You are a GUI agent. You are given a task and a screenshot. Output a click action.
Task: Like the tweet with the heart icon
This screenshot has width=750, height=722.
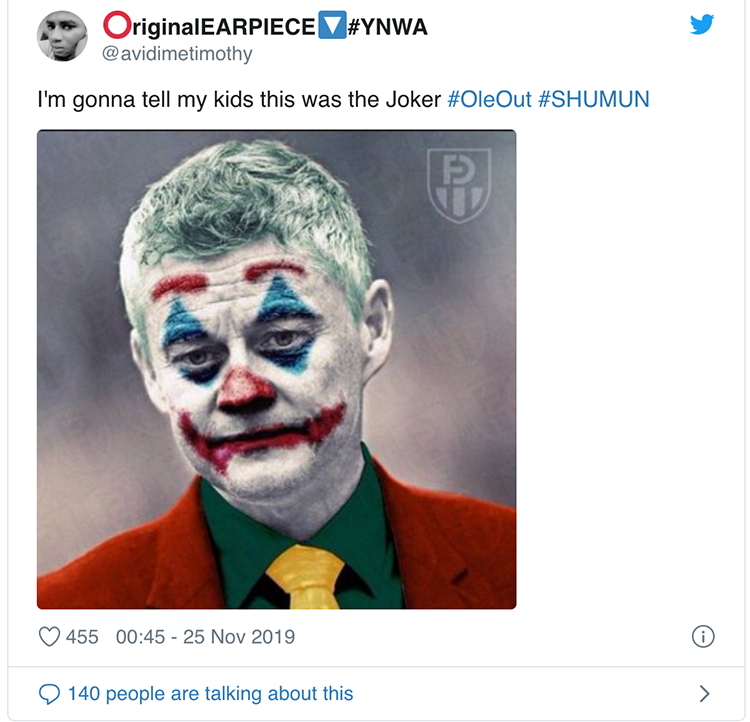(49, 637)
